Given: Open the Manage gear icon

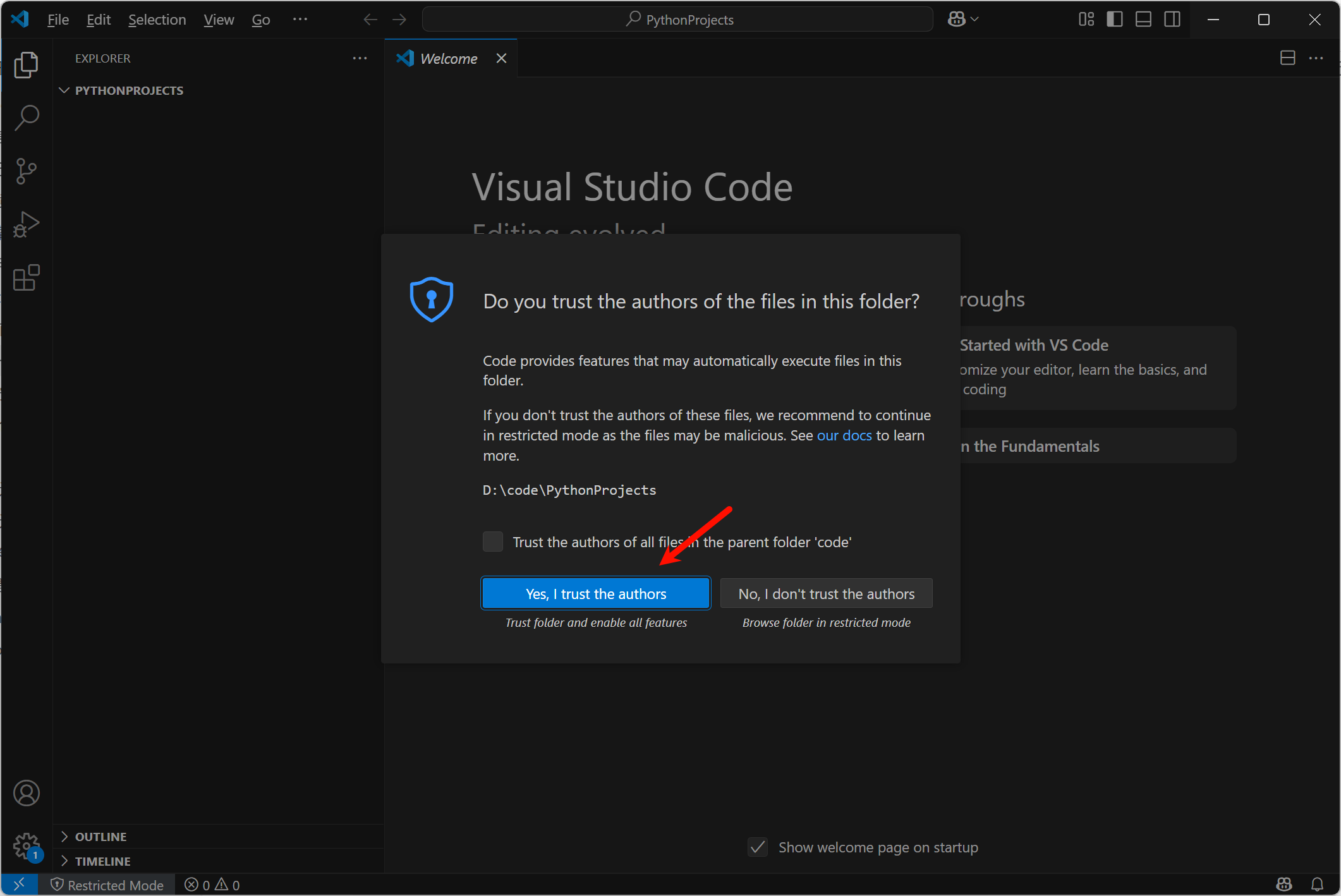Looking at the screenshot, I should (x=26, y=845).
